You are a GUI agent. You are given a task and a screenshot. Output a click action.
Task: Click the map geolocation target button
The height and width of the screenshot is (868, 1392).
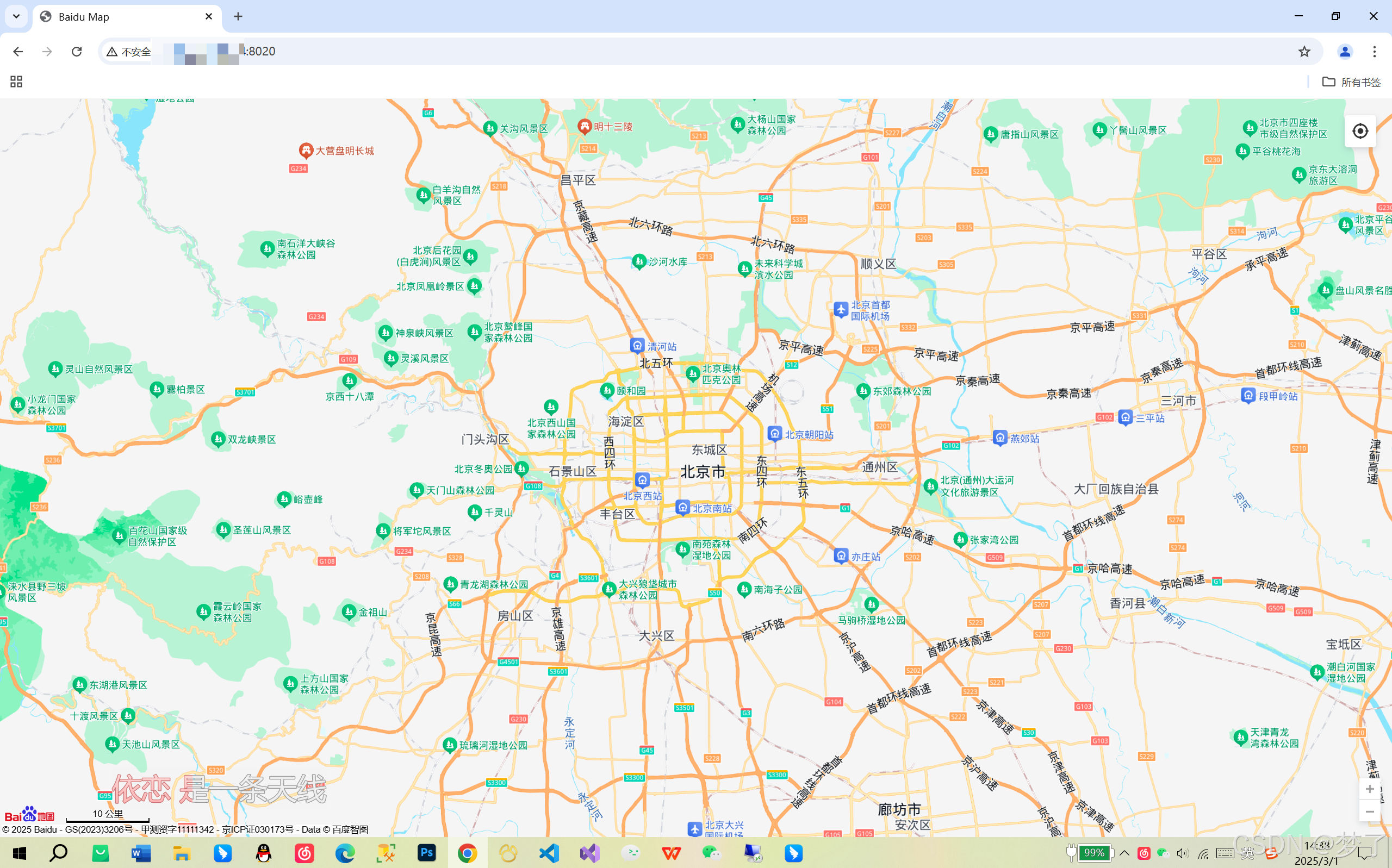[1360, 132]
